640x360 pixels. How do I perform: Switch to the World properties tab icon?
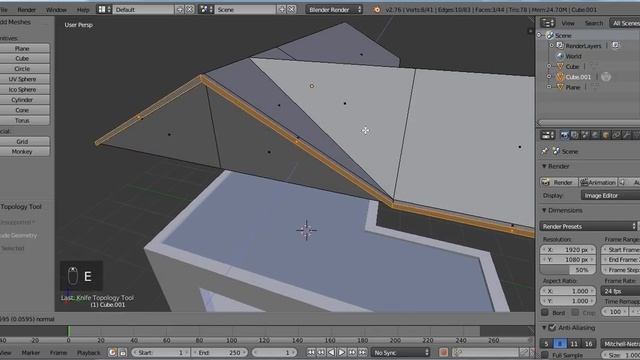coord(596,135)
